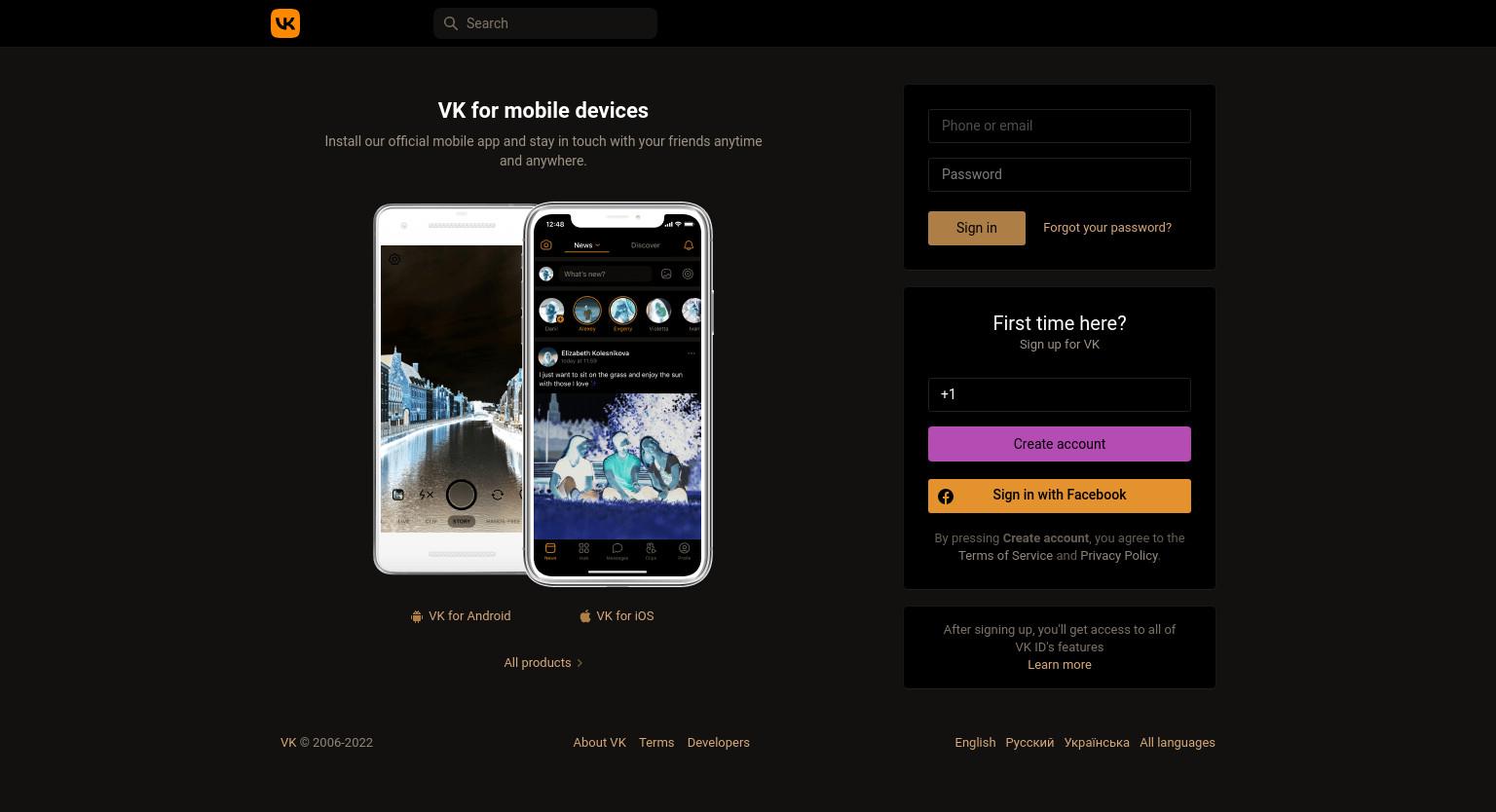Click the Apple icon beside VK for iOS
The height and width of the screenshot is (812, 1496).
pyautogui.click(x=585, y=616)
